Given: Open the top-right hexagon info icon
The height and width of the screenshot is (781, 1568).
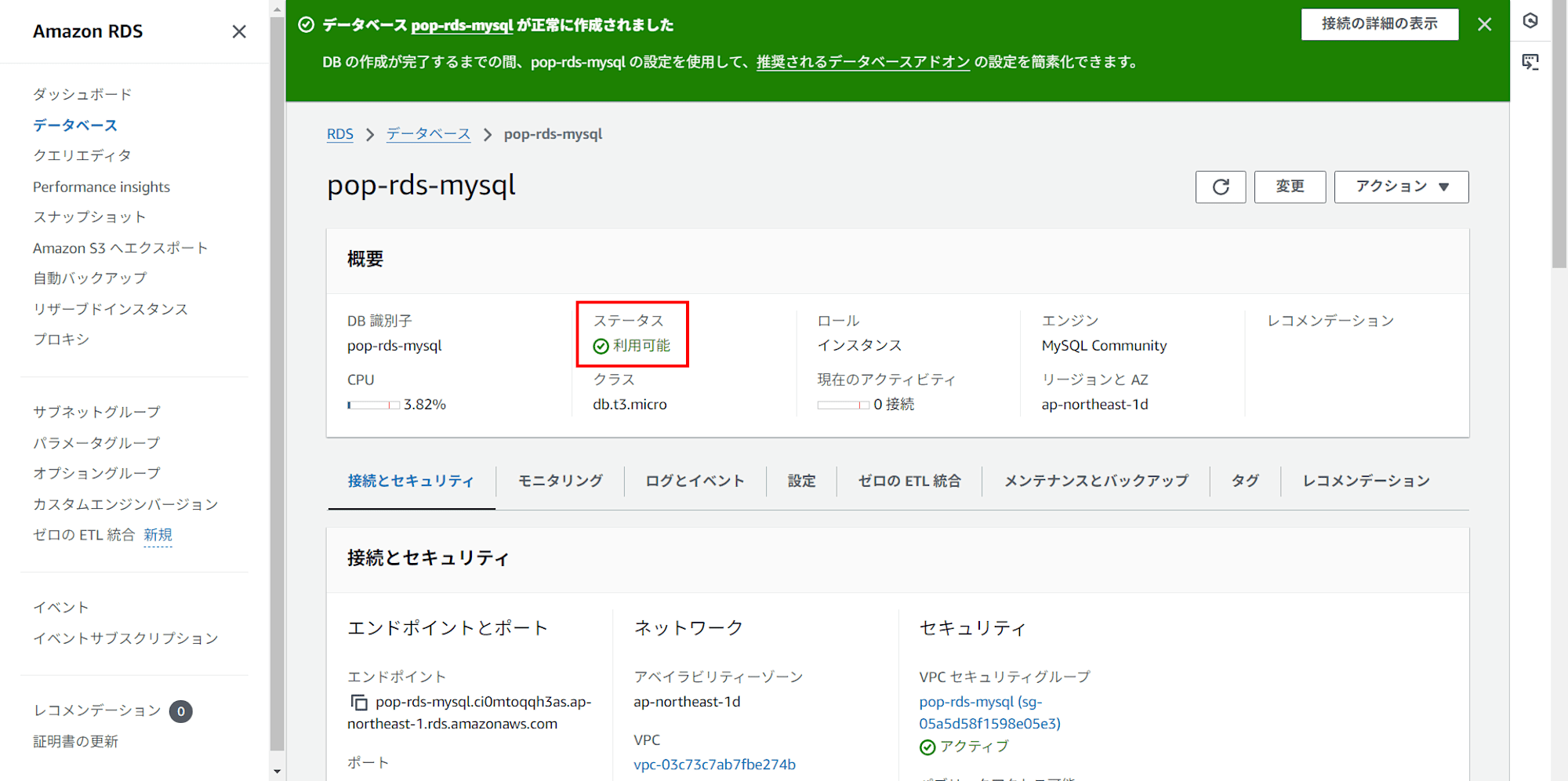Looking at the screenshot, I should click(1530, 20).
